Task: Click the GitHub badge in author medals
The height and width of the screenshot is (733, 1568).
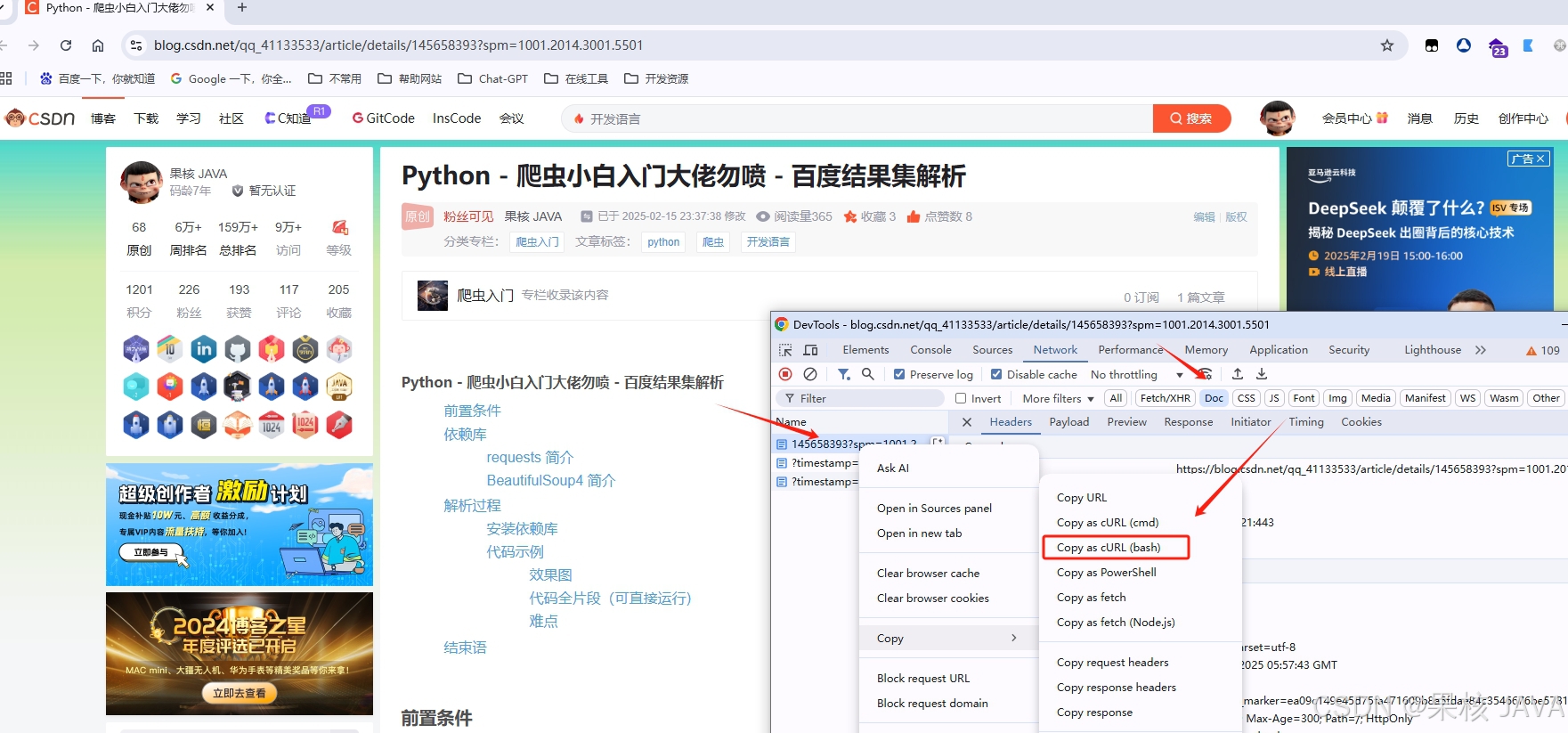Action: [238, 349]
